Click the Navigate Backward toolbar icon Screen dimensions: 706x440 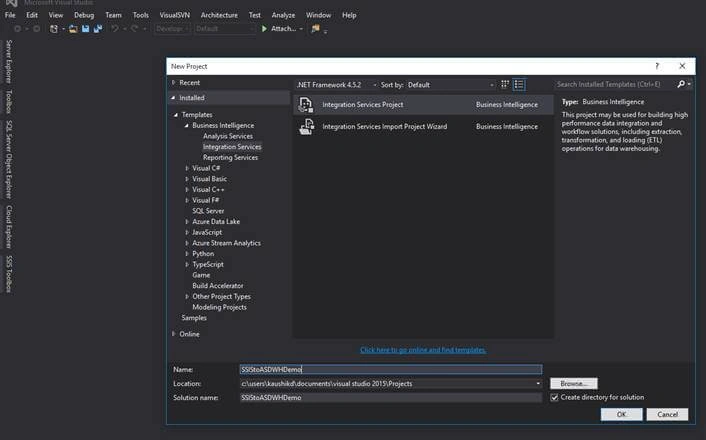coord(18,29)
